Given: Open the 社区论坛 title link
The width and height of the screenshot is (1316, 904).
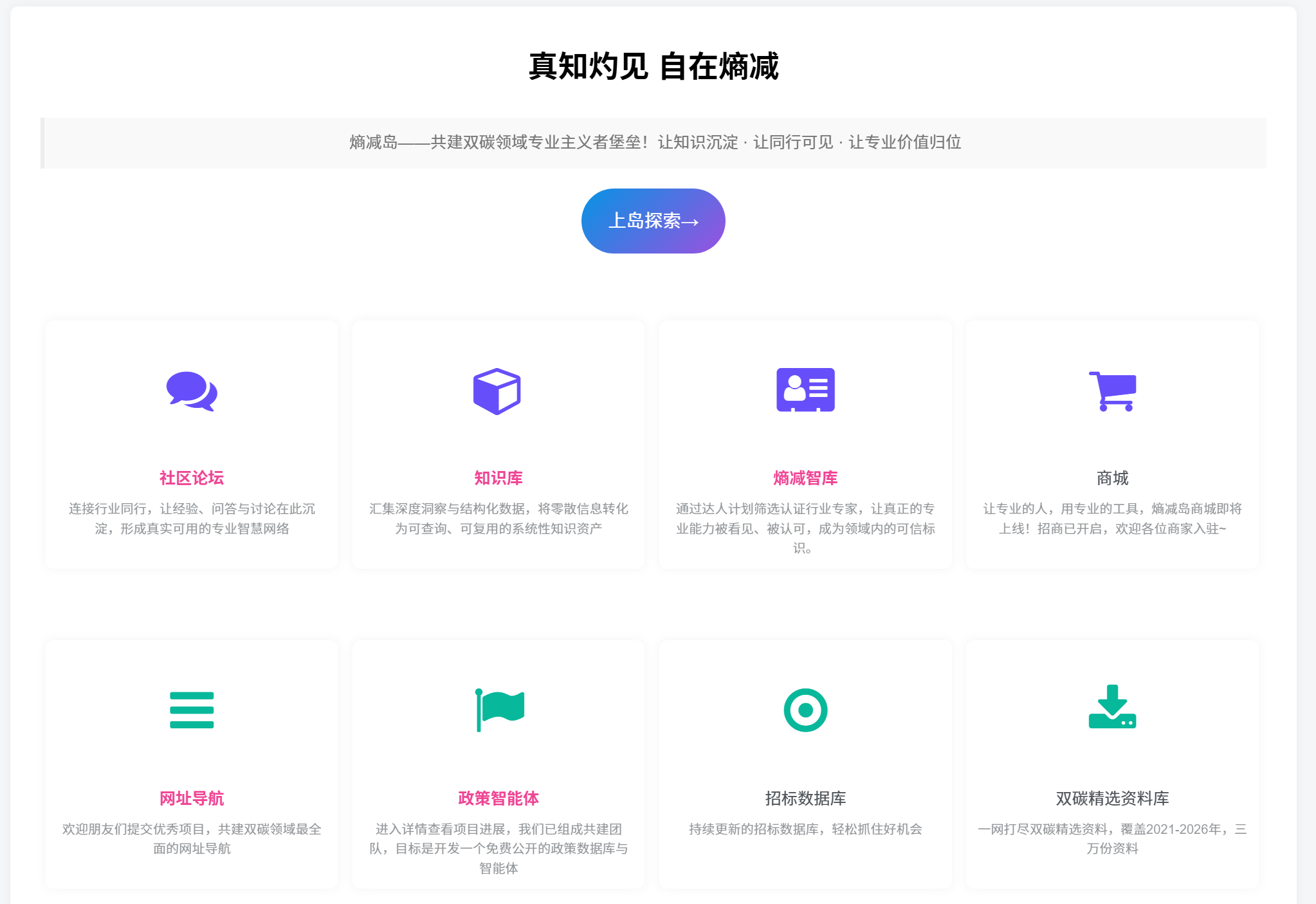Looking at the screenshot, I should (191, 478).
